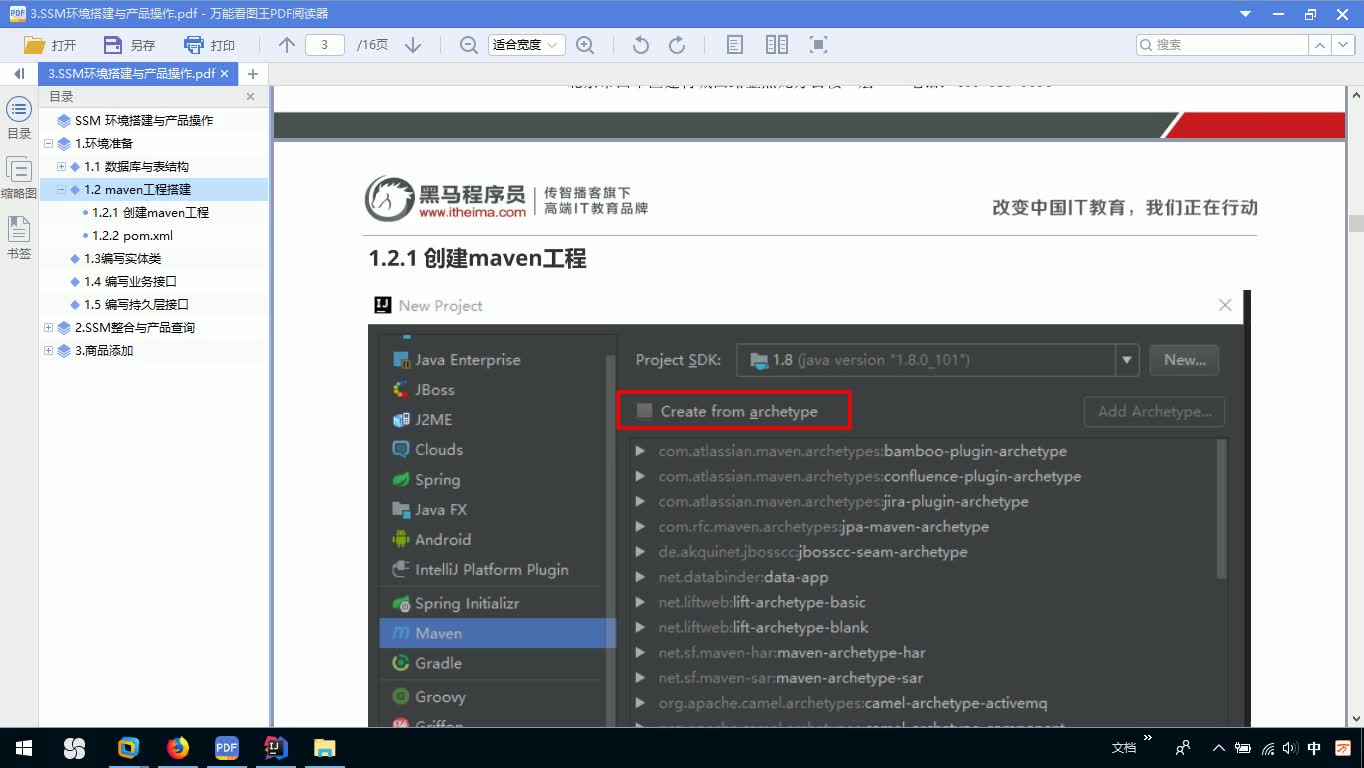
Task: Open the 适合宽度 zoom mode dropdown
Action: click(527, 45)
